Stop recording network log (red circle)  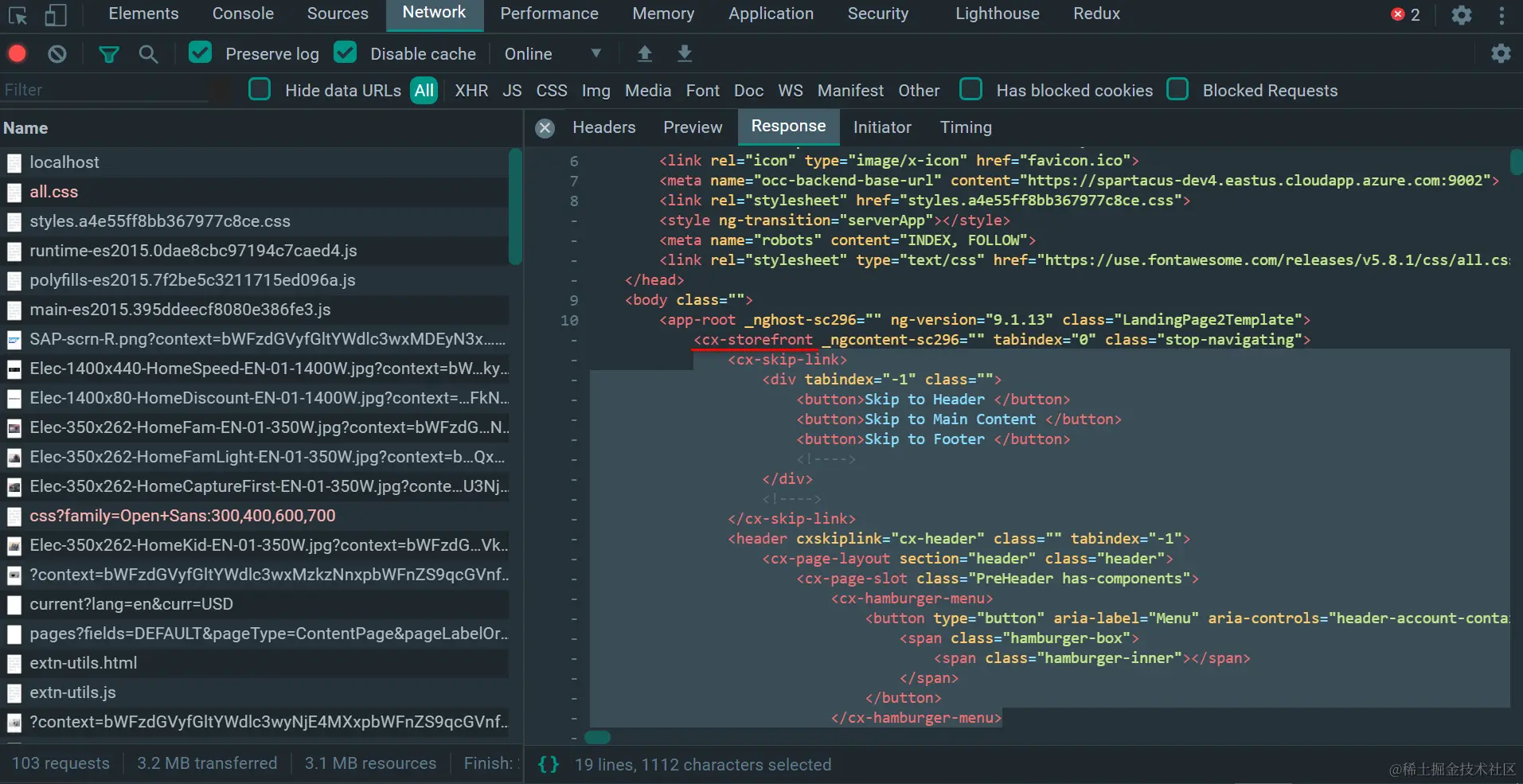[x=18, y=53]
